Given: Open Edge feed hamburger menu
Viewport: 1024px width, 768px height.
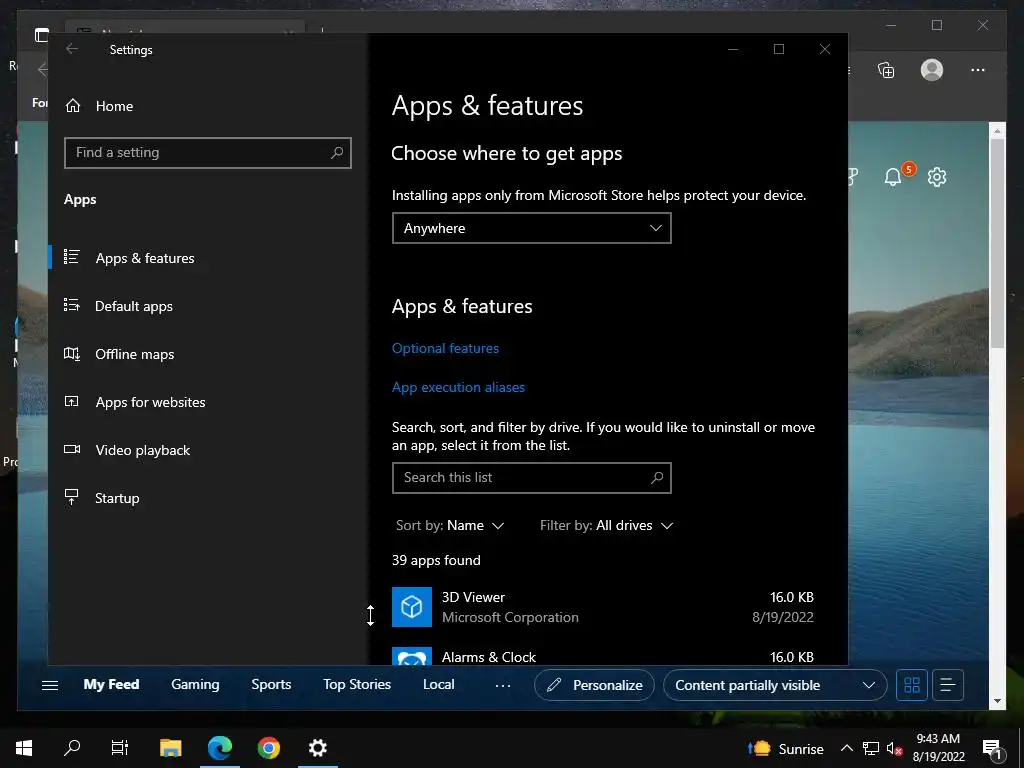Looking at the screenshot, I should tap(50, 685).
